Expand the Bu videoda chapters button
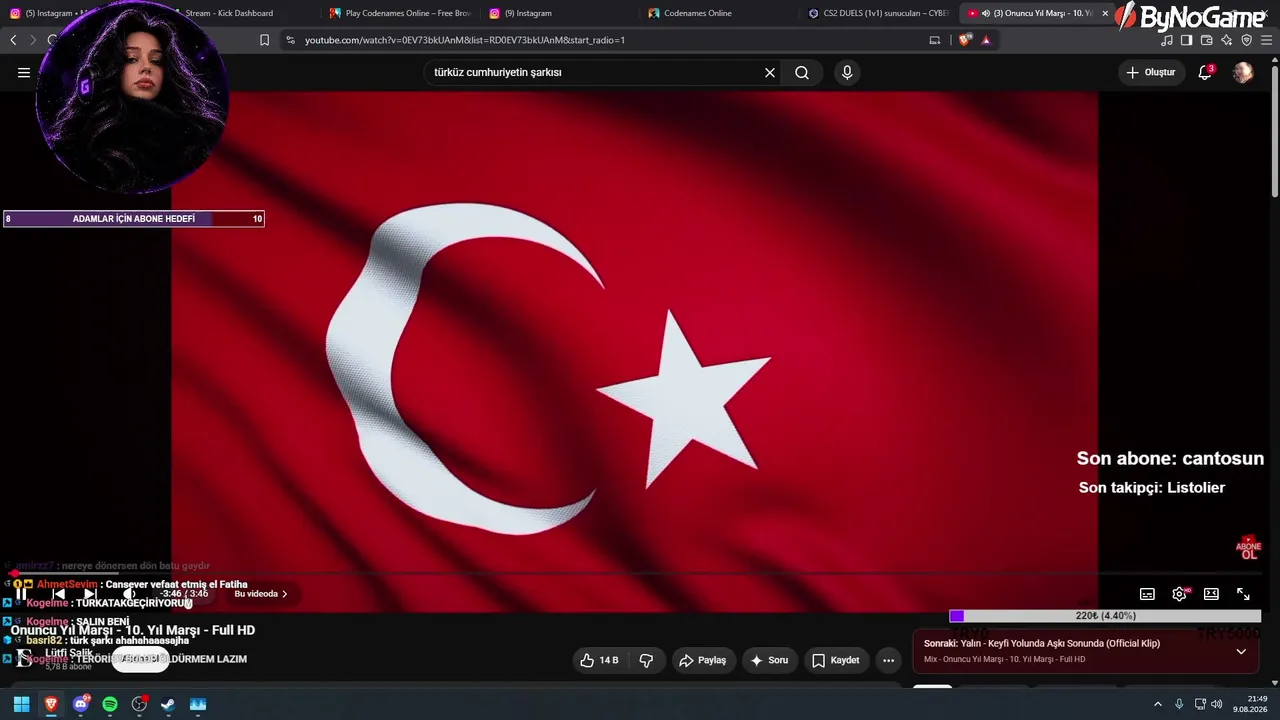1280x720 pixels. (261, 594)
